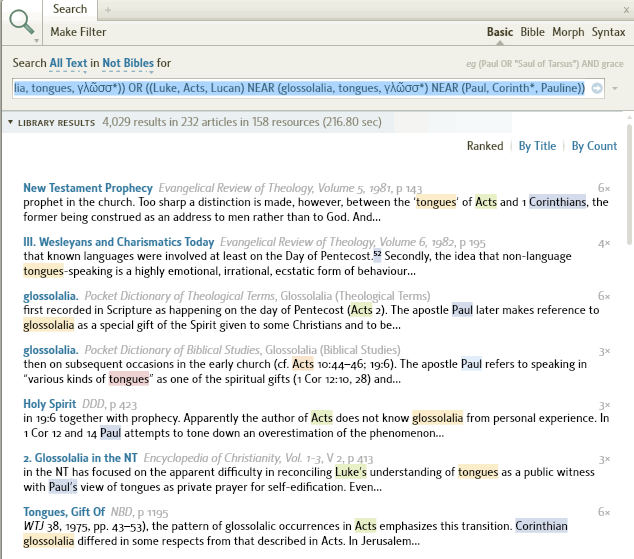Open Tongues, Gift Of NBD result
Viewport: 634px width, 559px height.
pyautogui.click(x=64, y=512)
